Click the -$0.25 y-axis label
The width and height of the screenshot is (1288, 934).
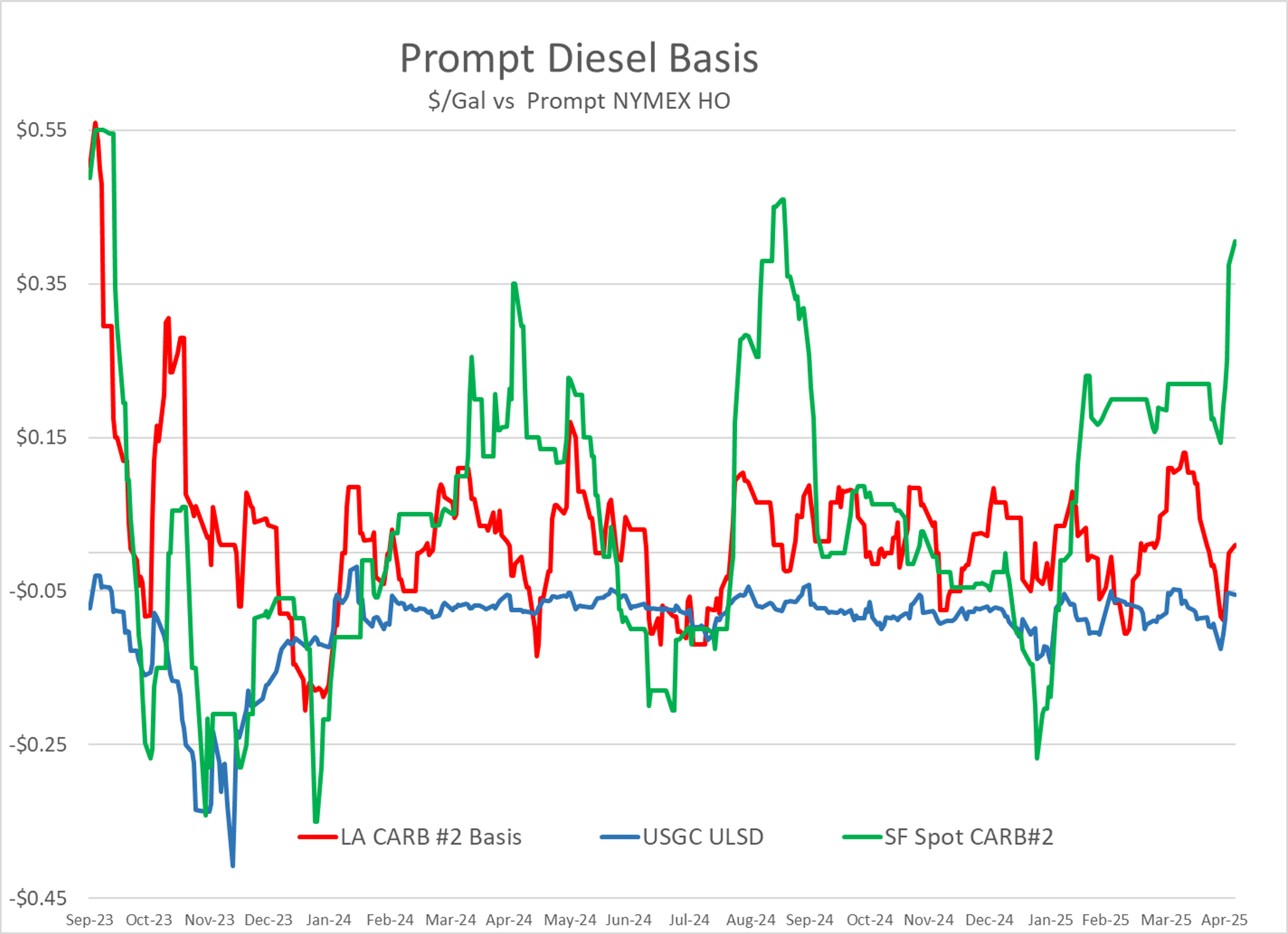tap(38, 744)
